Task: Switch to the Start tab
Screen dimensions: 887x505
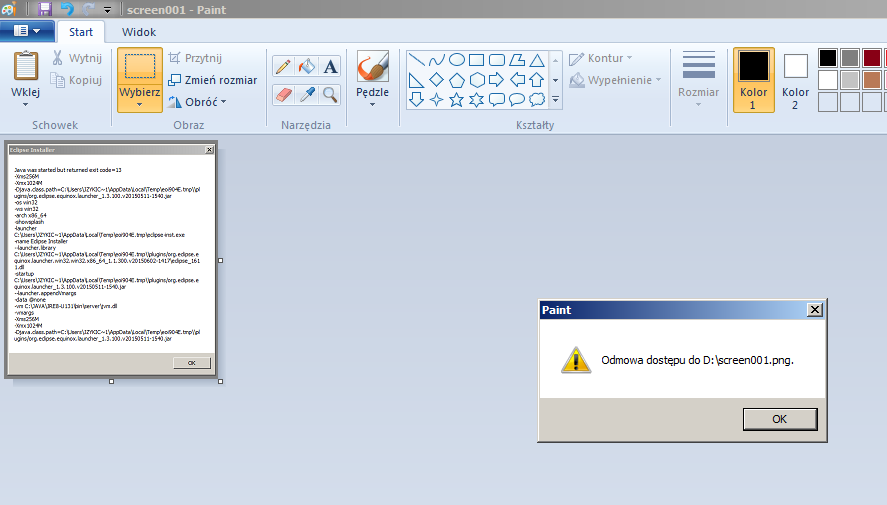Action: [x=81, y=32]
